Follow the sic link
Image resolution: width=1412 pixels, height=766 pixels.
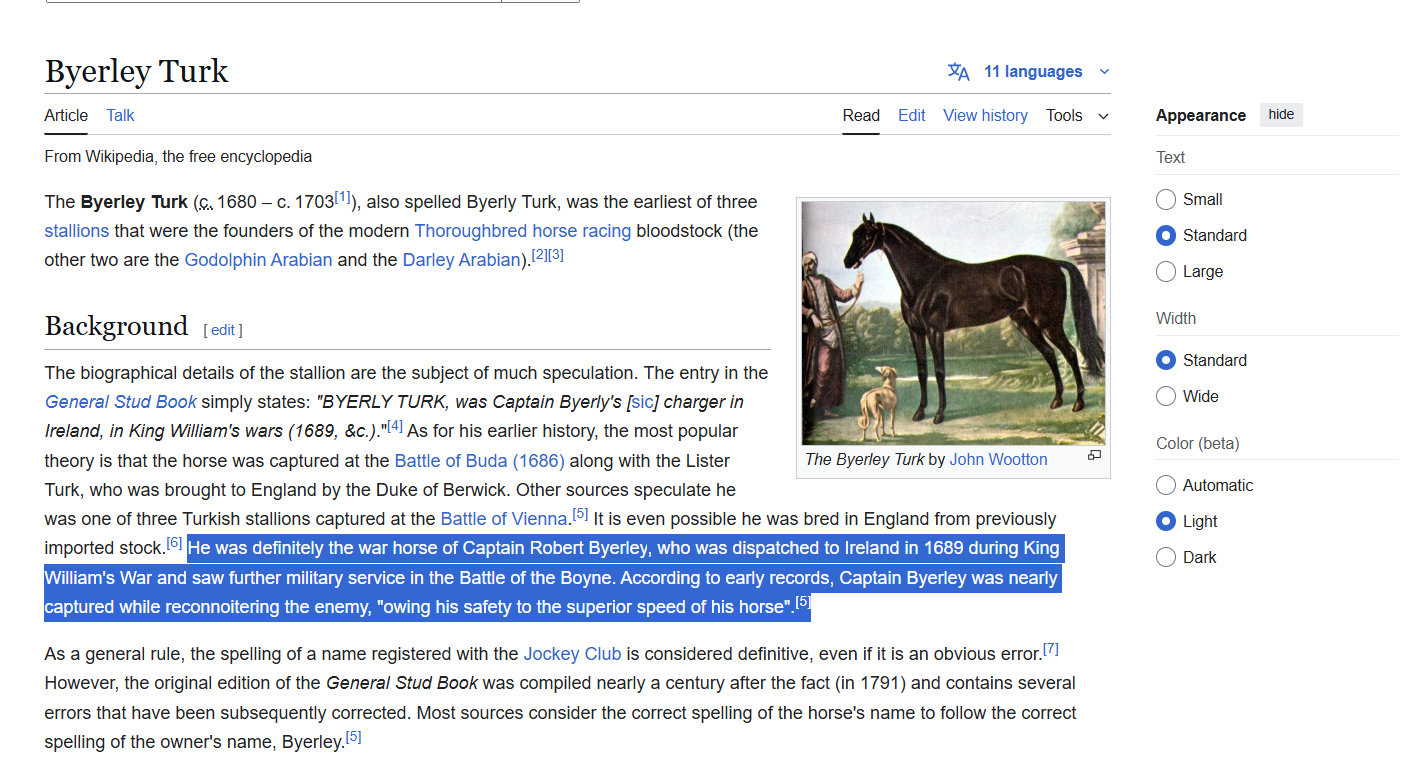tap(641, 402)
